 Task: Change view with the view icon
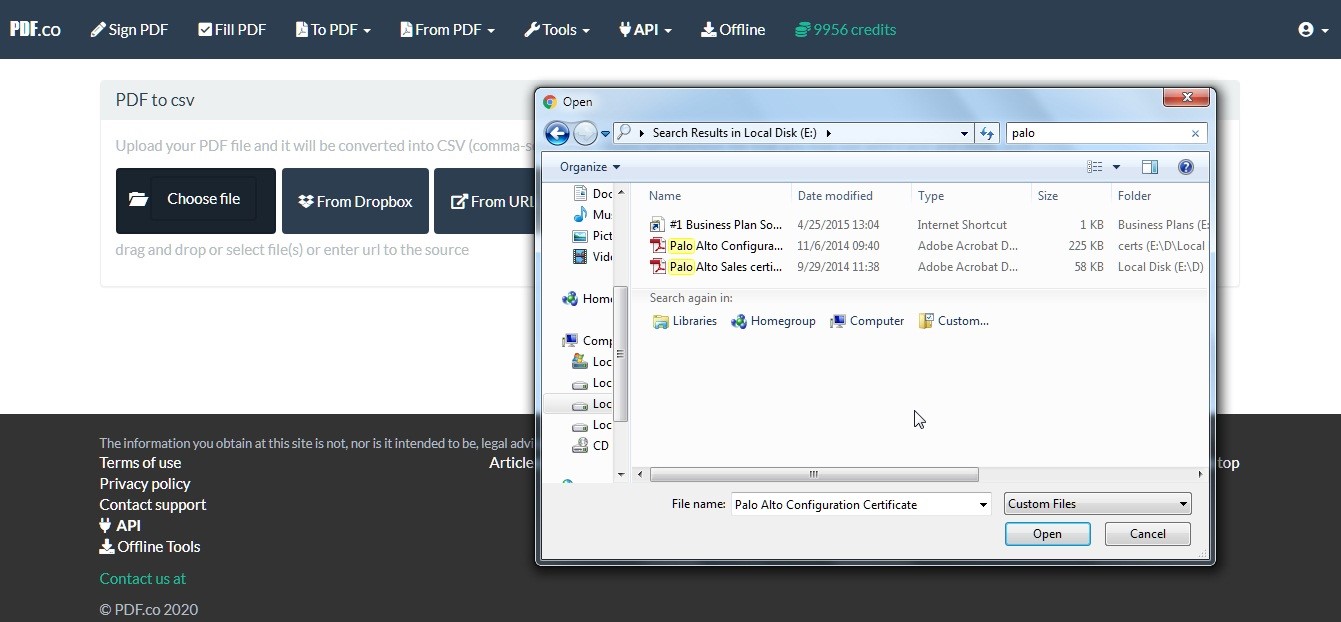[1095, 167]
